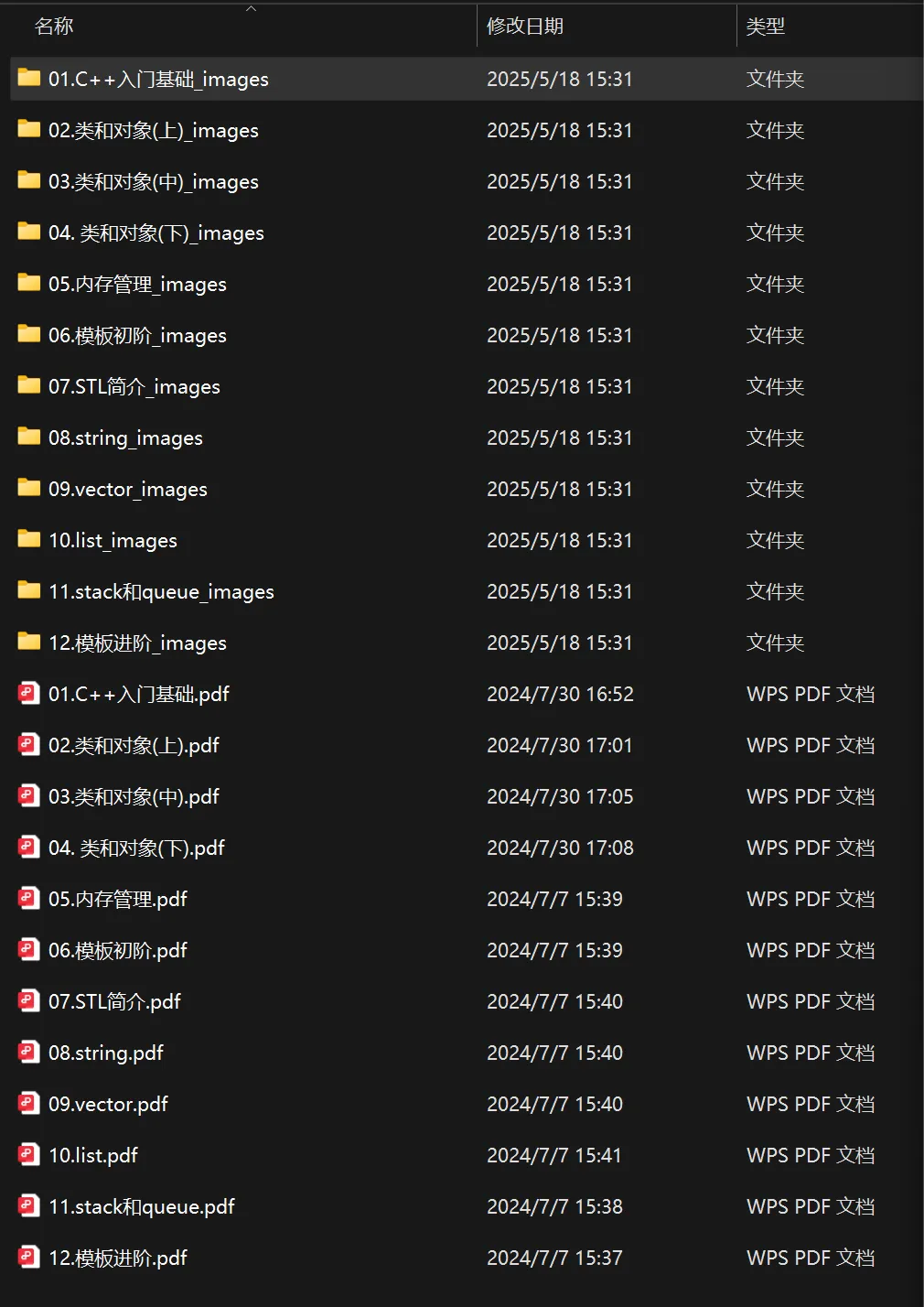The height and width of the screenshot is (1307, 924).
Task: Select the folder icon of 11.stack和queue_images
Action: (x=29, y=590)
